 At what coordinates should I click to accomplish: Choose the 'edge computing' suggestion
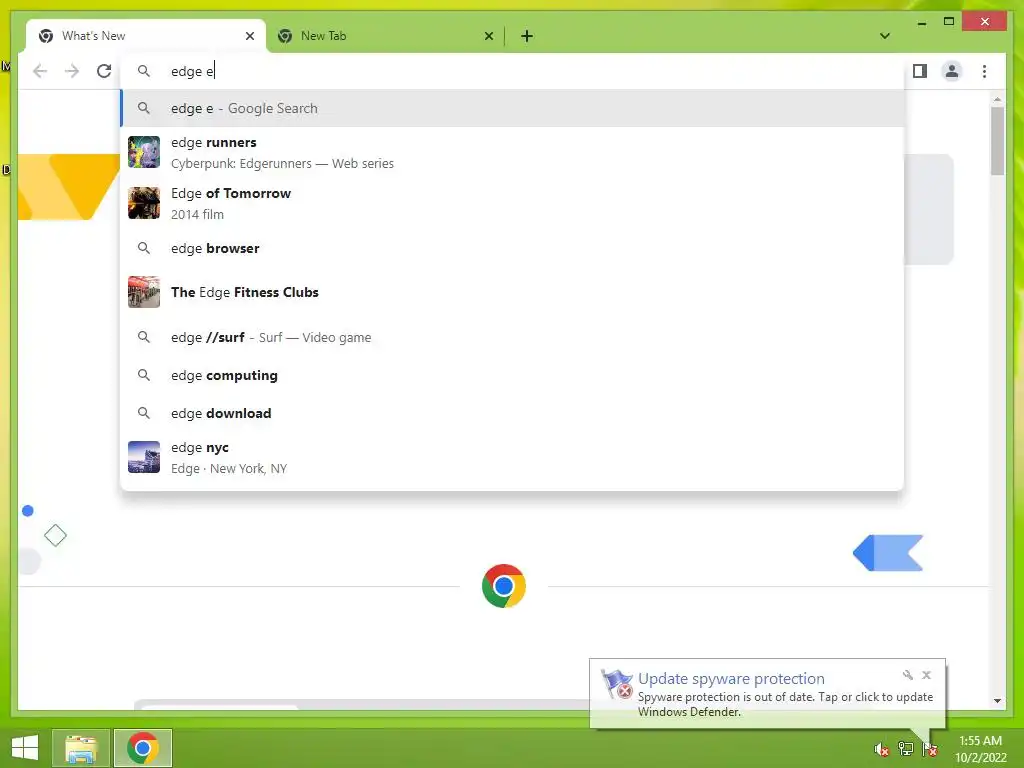[512, 375]
